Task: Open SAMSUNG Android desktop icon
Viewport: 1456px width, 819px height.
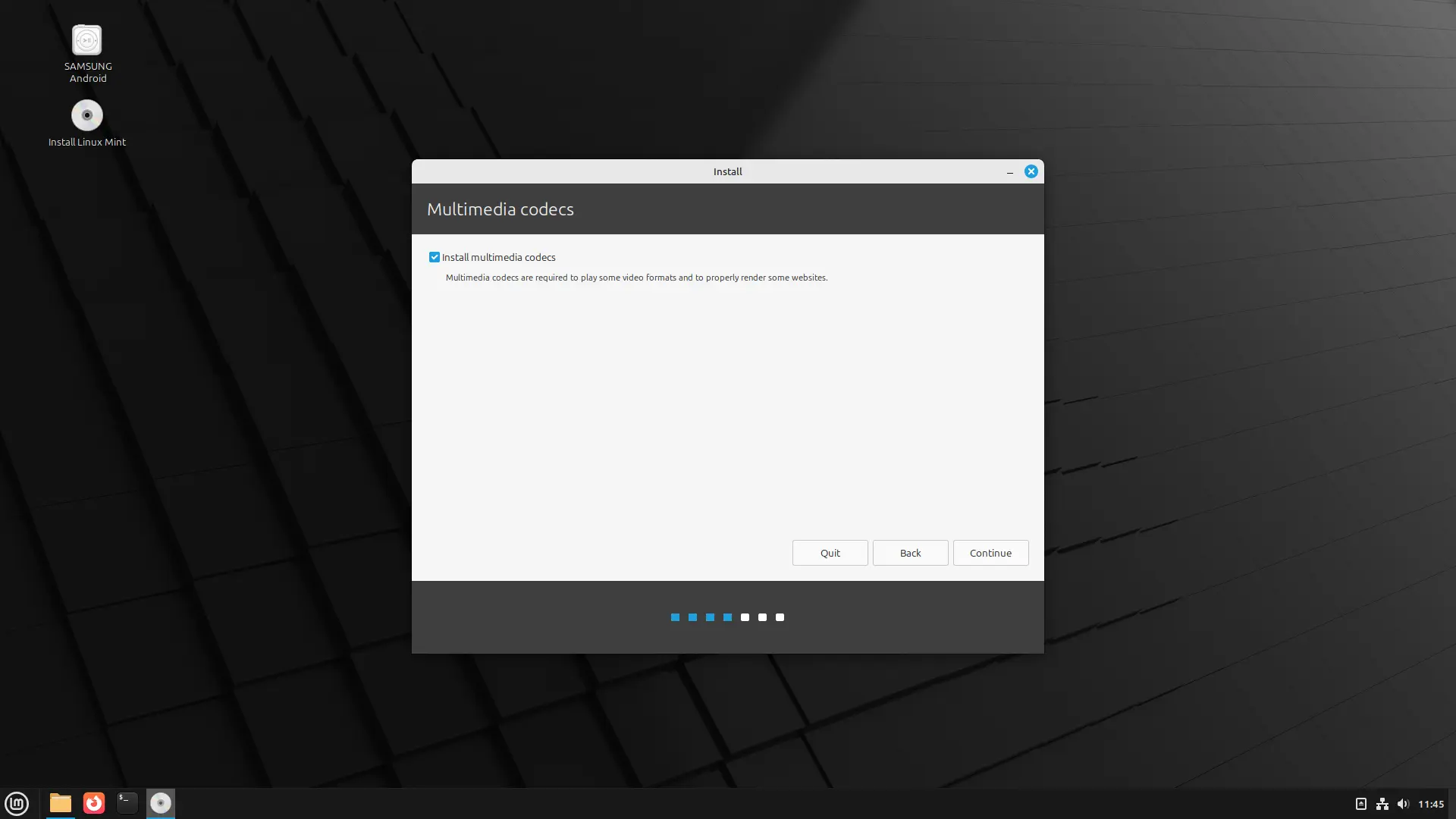Action: click(87, 53)
